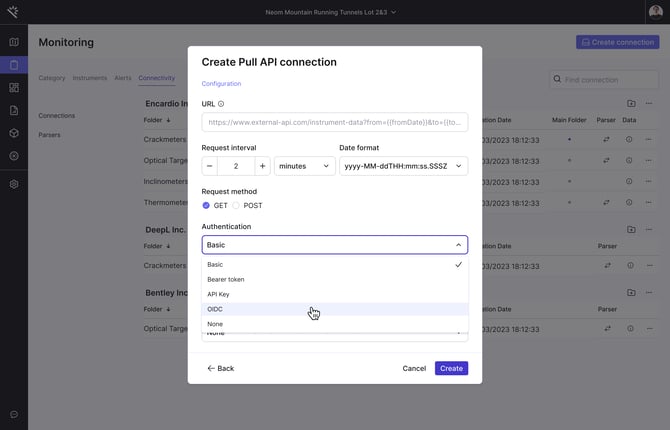Open Parsers in the left panel
This screenshot has width=670, height=430.
pos(49,135)
